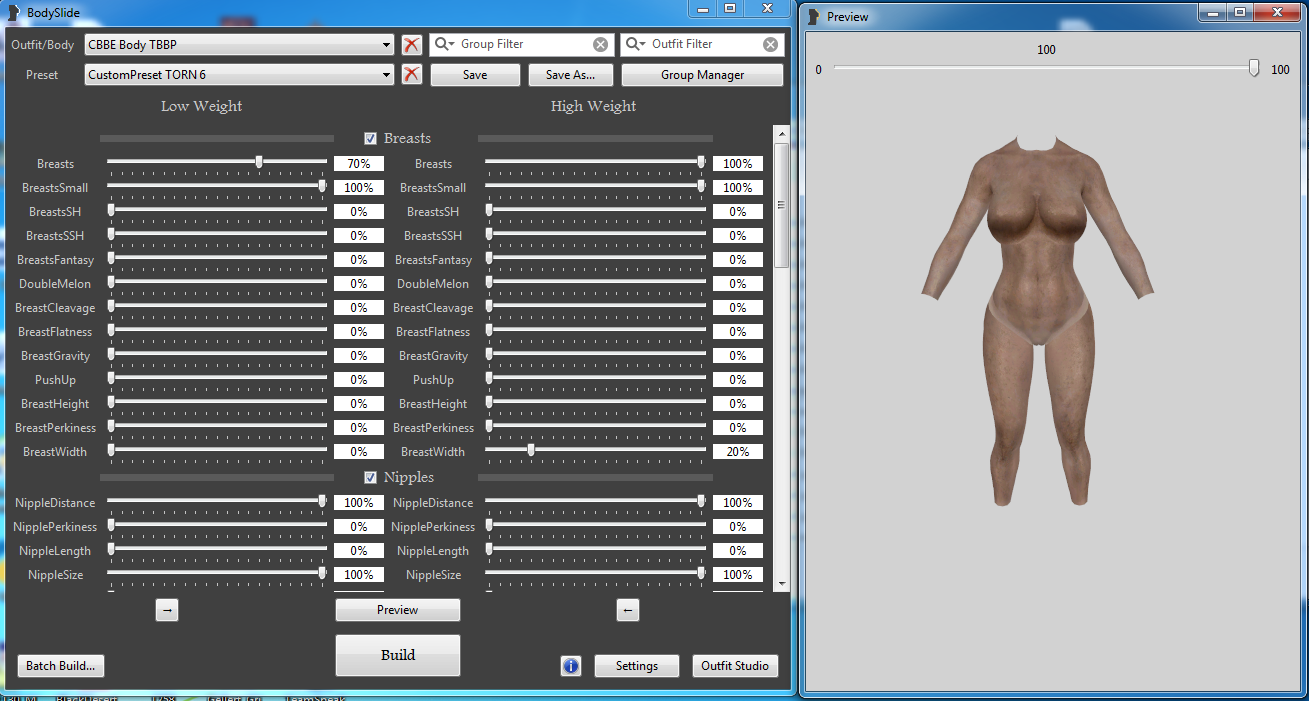Open Batch Build dialog

pyautogui.click(x=61, y=666)
